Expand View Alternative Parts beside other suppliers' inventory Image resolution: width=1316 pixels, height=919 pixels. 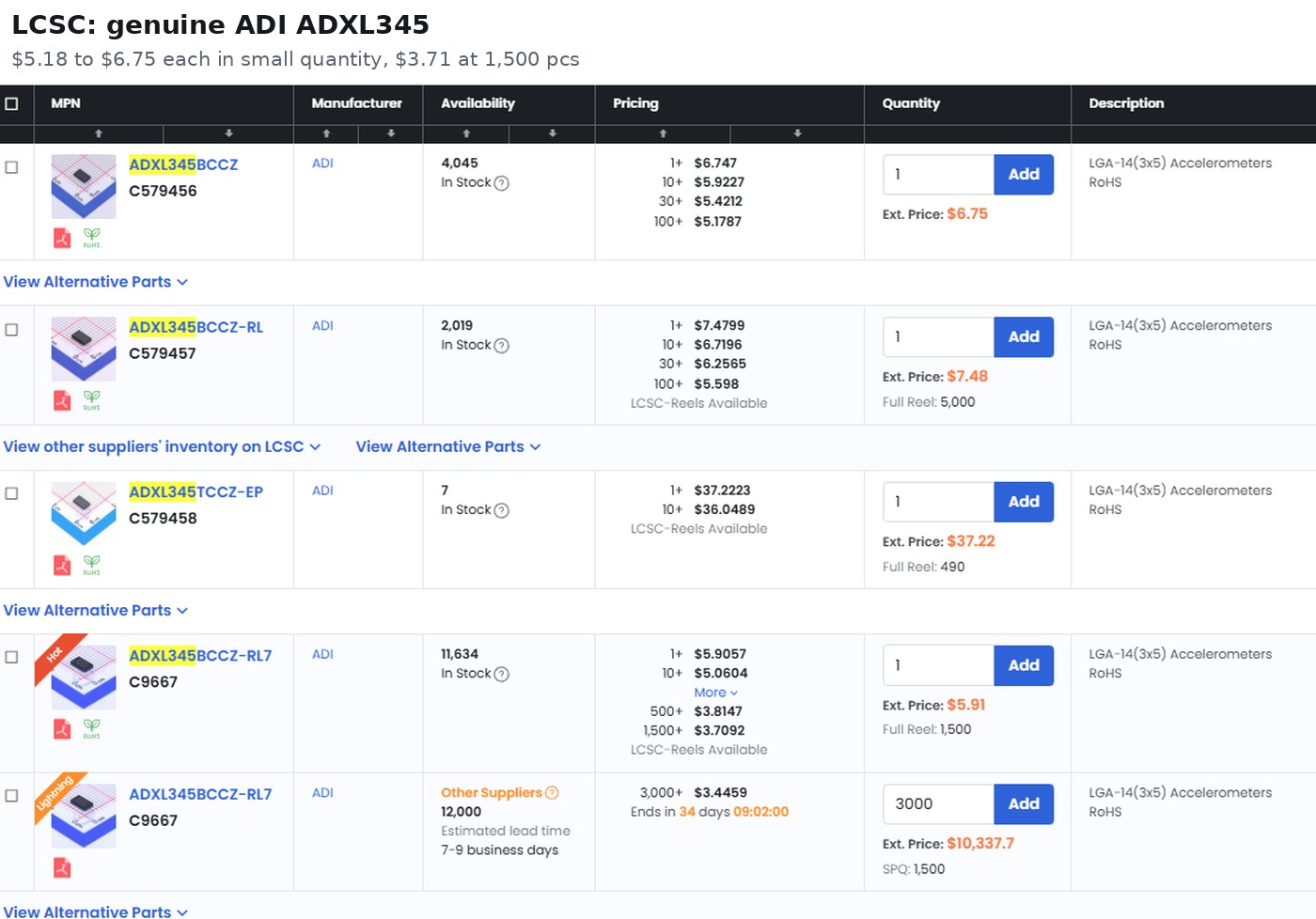click(448, 446)
